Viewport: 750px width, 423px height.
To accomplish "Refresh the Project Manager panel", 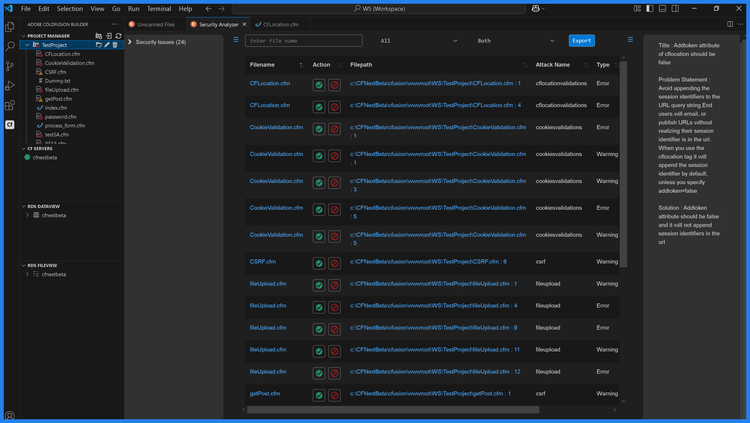I will [118, 36].
